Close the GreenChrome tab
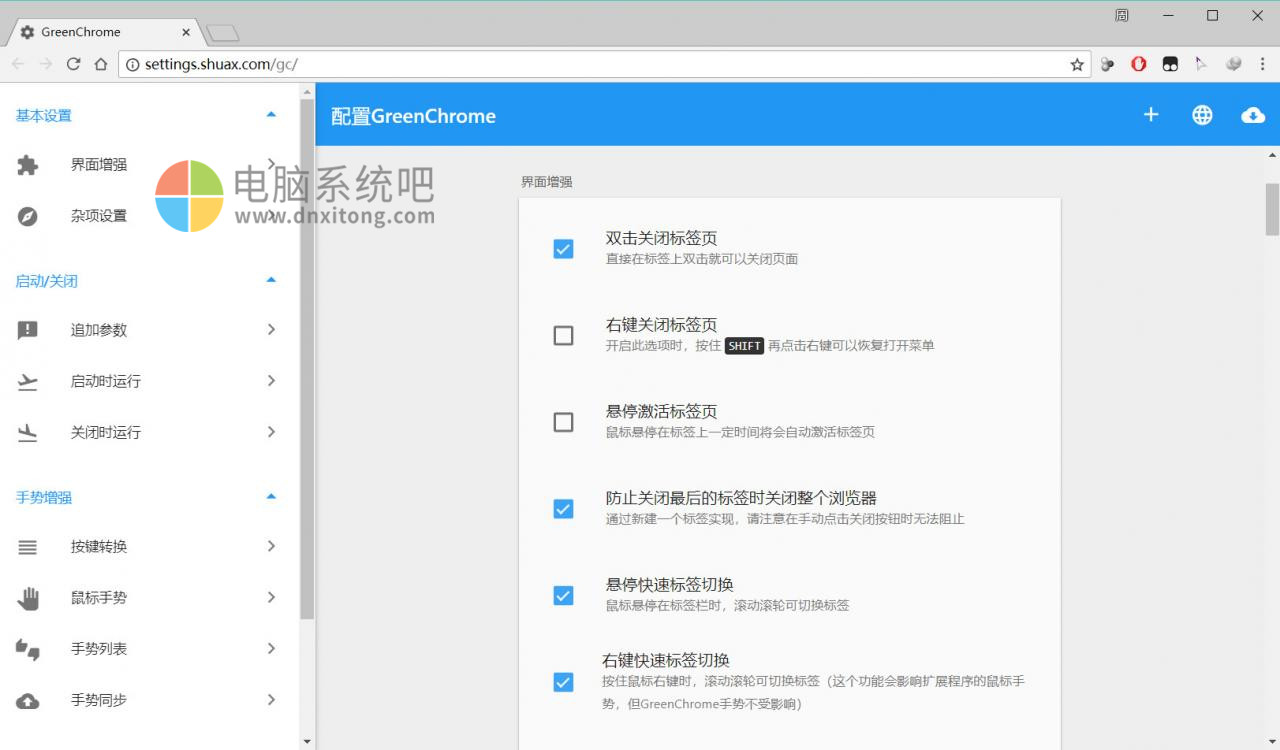Viewport: 1280px width, 750px height. [x=185, y=32]
